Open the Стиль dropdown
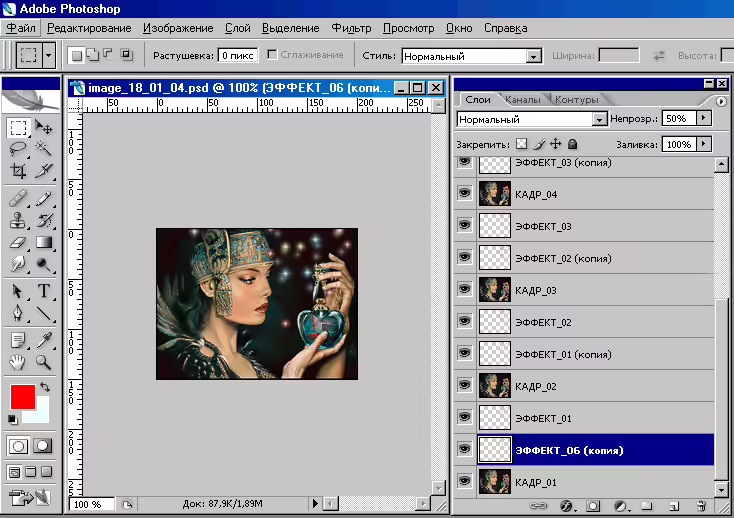The width and height of the screenshot is (734, 518). (533, 57)
